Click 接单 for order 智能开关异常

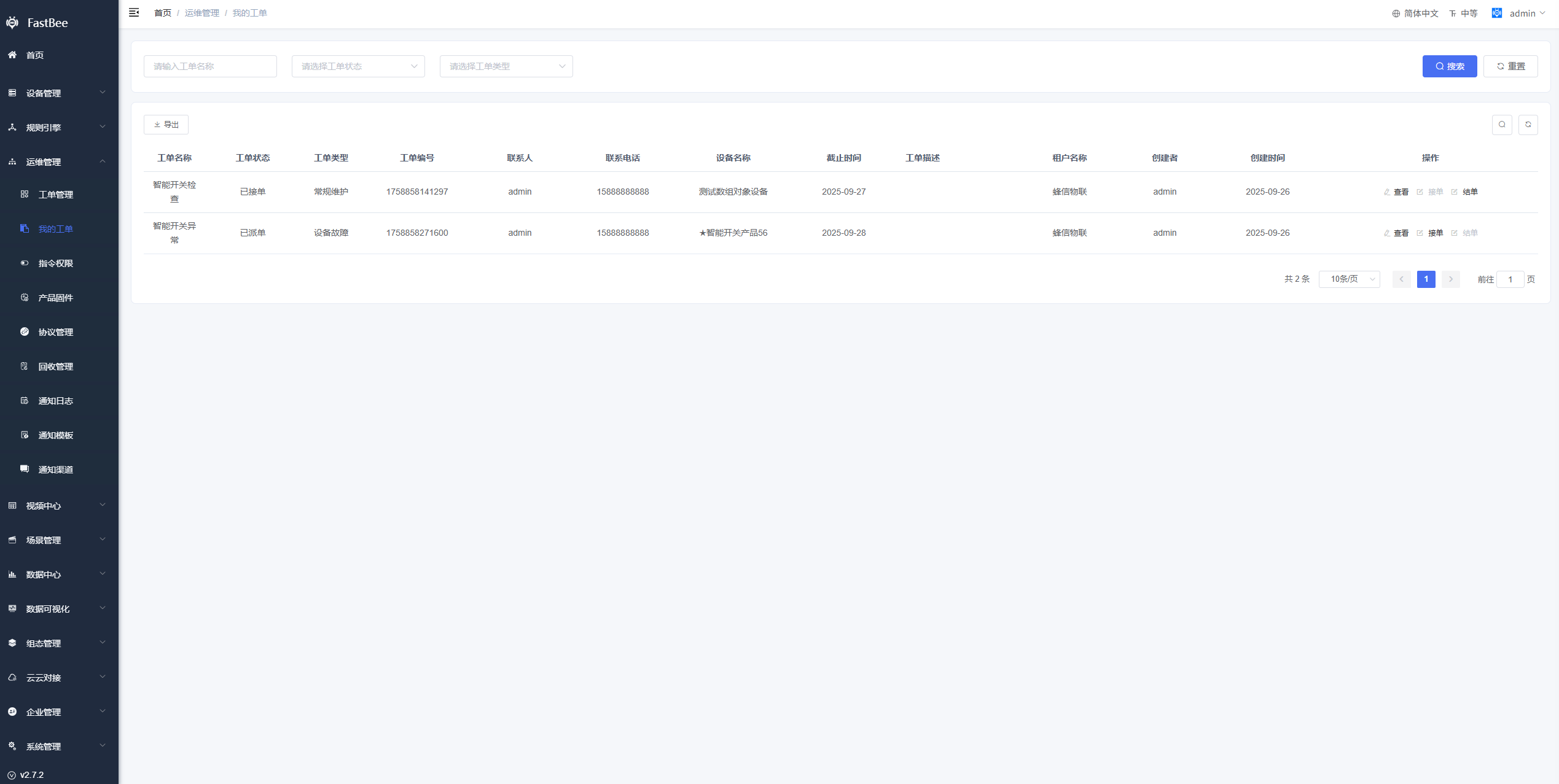(x=1434, y=233)
